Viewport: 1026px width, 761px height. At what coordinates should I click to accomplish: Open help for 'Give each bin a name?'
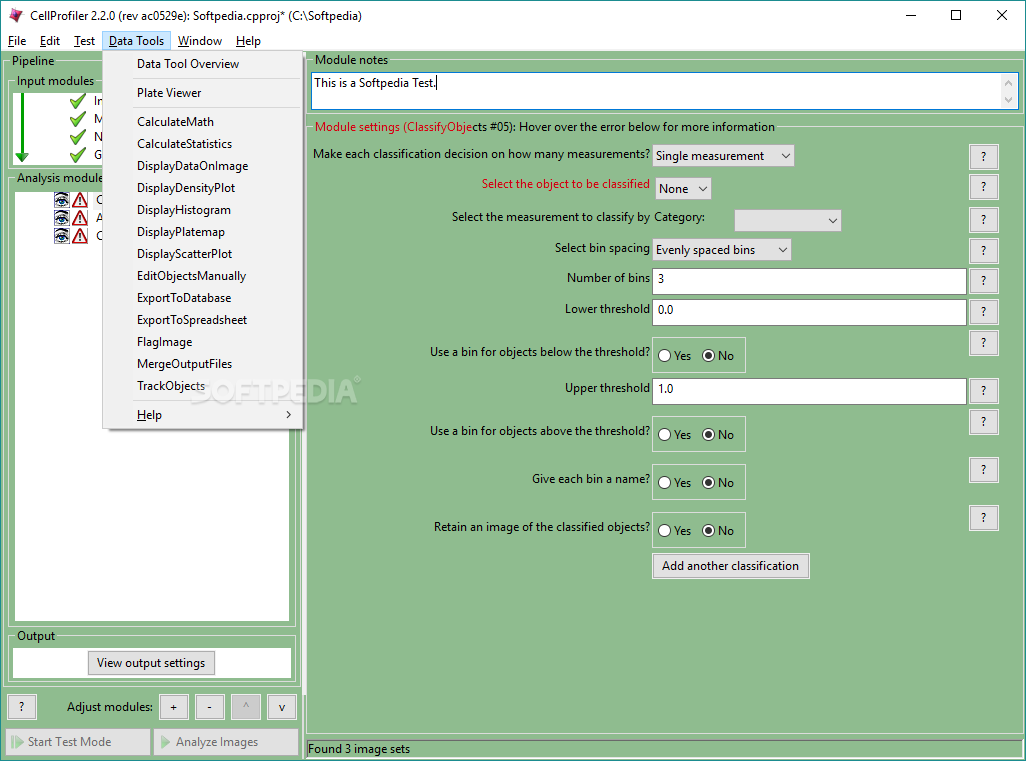[x=983, y=470]
